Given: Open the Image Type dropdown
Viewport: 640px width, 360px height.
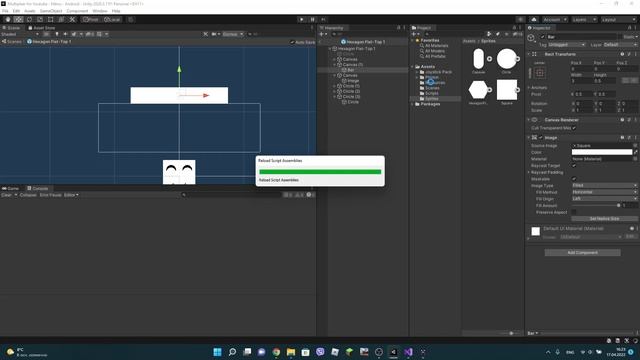Looking at the screenshot, I should (x=604, y=185).
